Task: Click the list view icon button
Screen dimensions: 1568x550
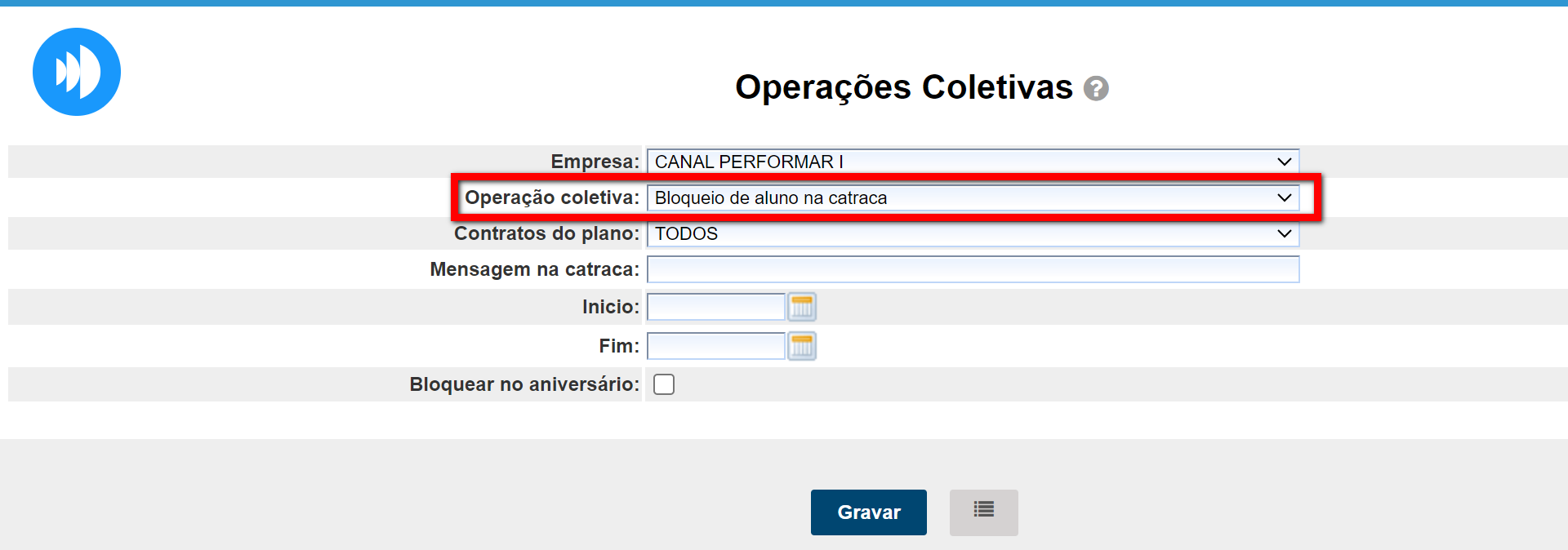Action: point(983,512)
